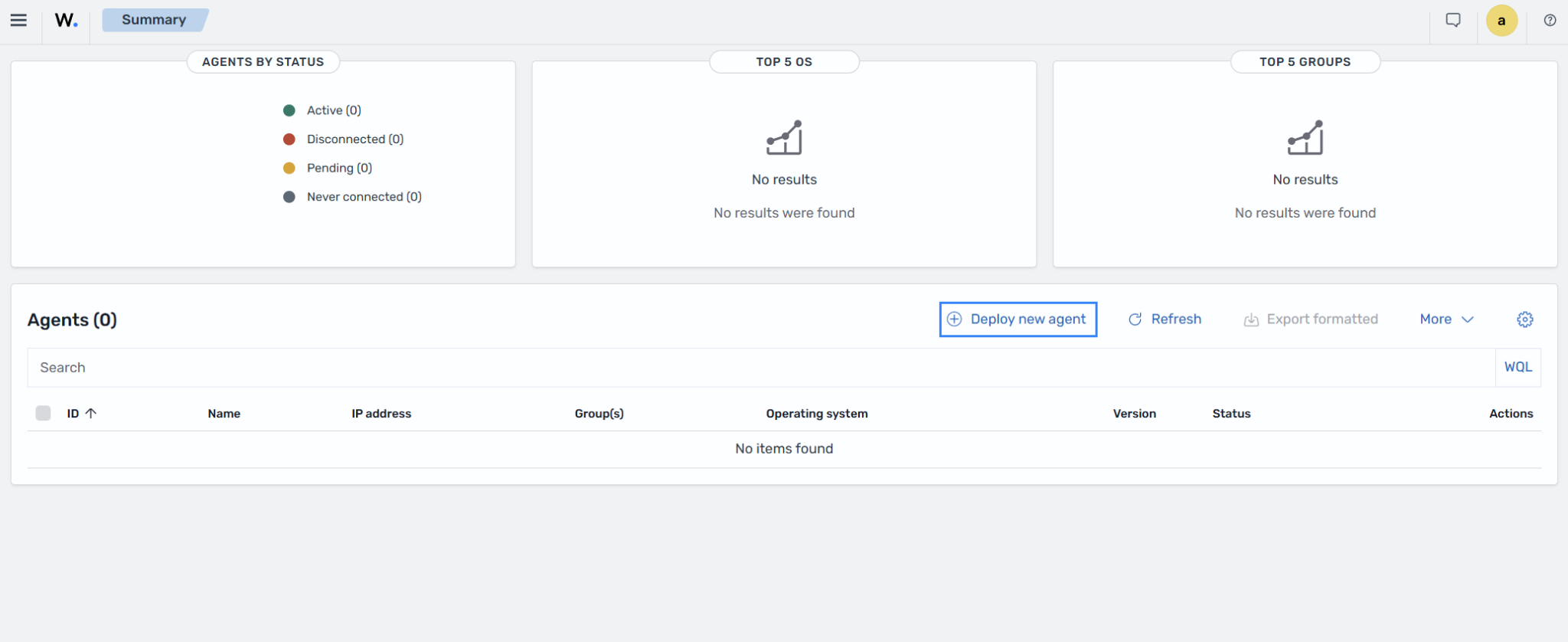This screenshot has width=1568, height=642.
Task: Open the feedback chat bubble icon
Action: coord(1452,20)
